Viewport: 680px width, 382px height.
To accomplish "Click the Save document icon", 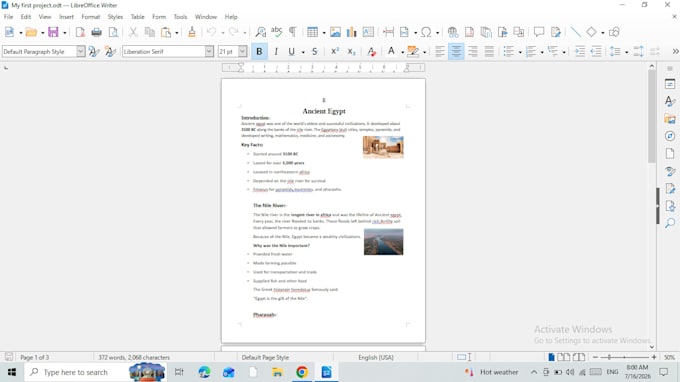I will coord(53,32).
